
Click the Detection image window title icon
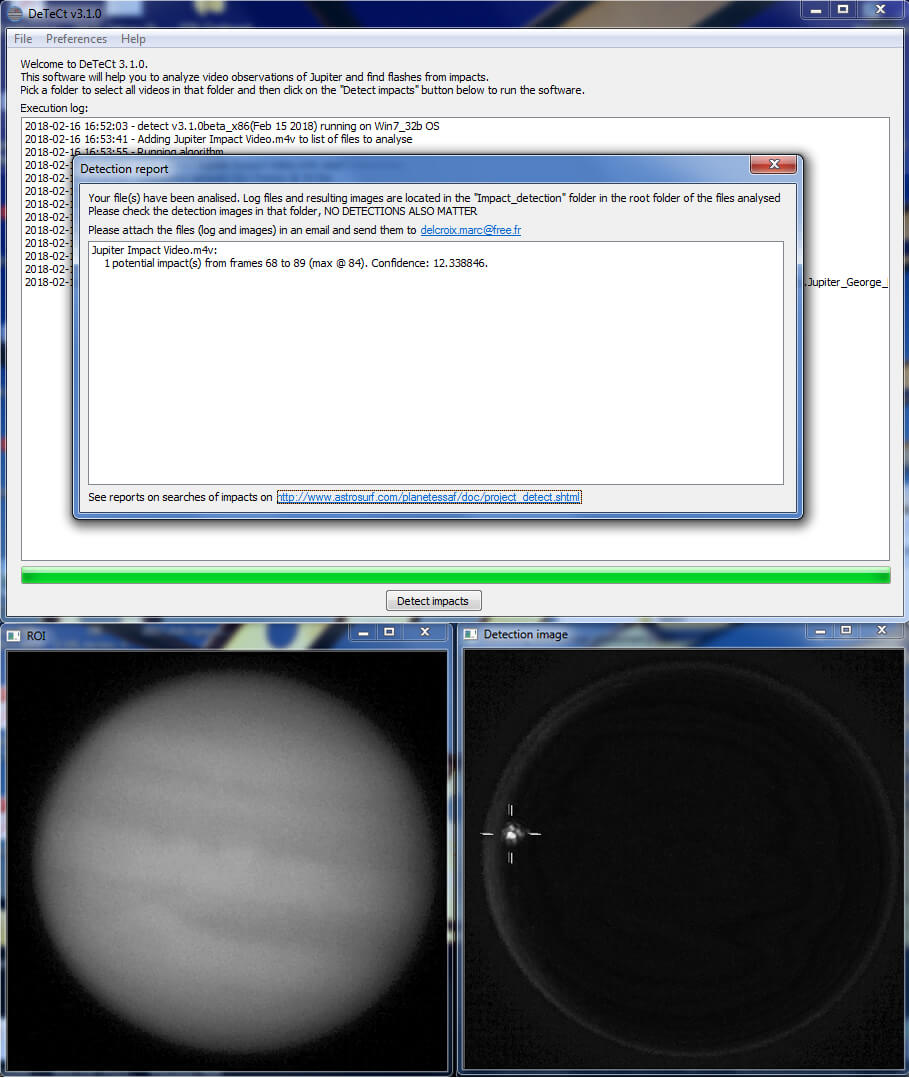pos(471,635)
